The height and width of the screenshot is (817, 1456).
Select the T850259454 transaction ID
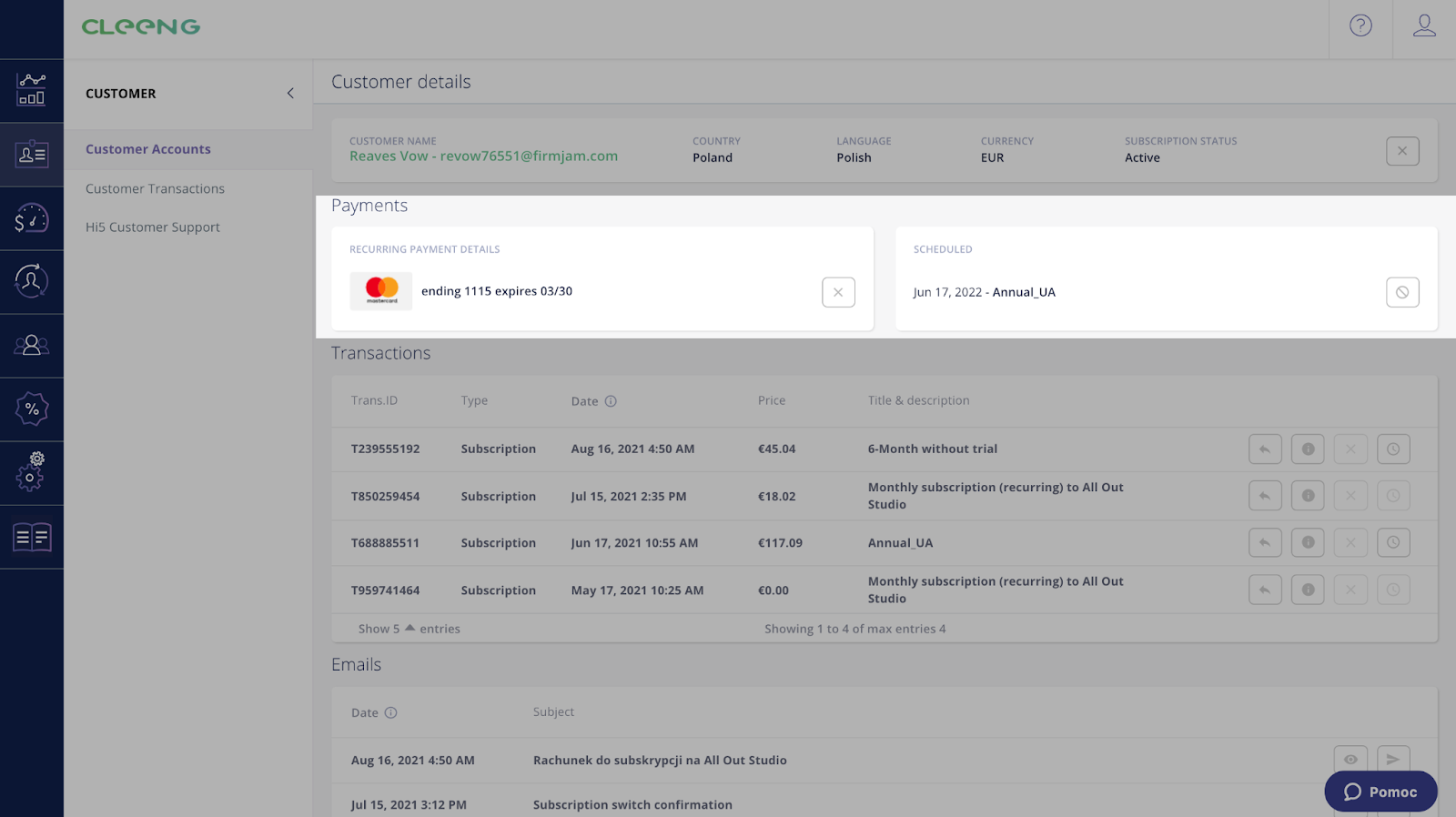point(386,496)
